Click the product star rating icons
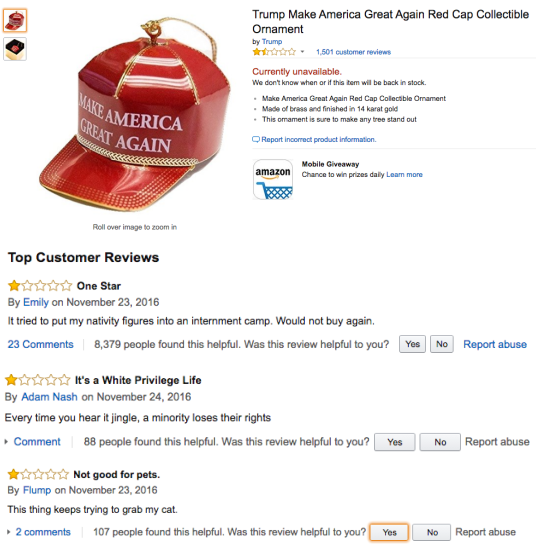The image size is (536, 558). (x=274, y=52)
